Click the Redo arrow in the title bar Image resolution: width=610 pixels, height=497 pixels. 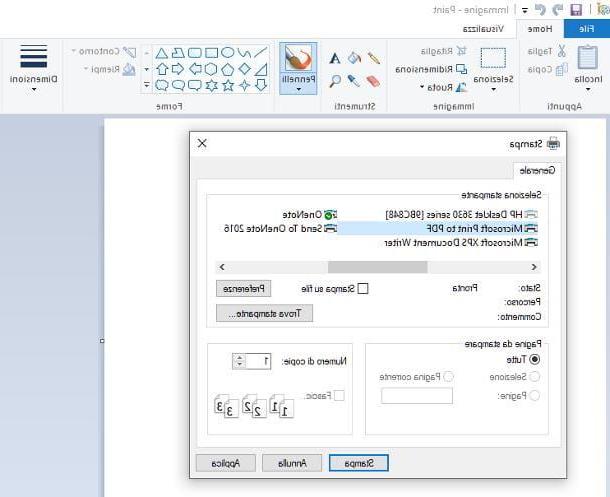click(x=540, y=10)
